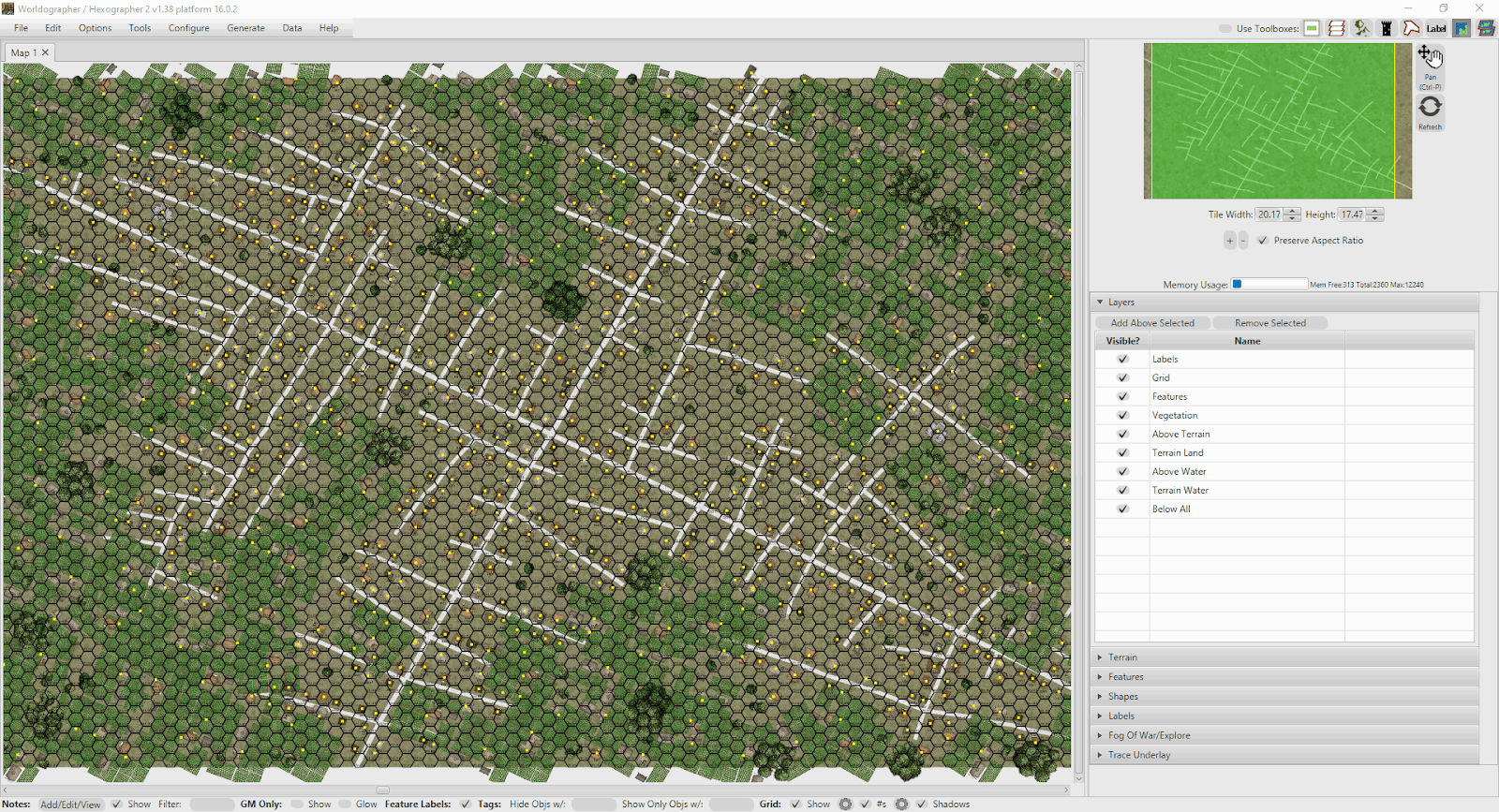
Task: Select the Features tower toolbox icon
Action: [x=1387, y=28]
